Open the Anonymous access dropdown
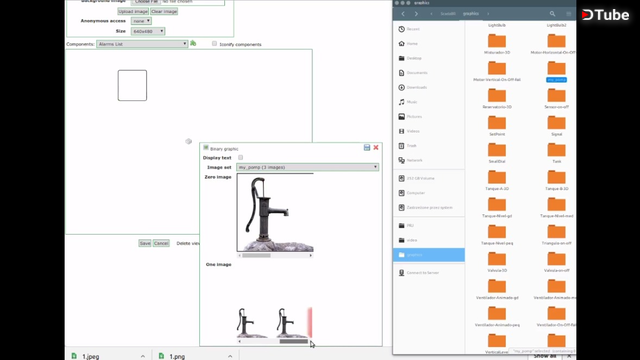 point(141,21)
